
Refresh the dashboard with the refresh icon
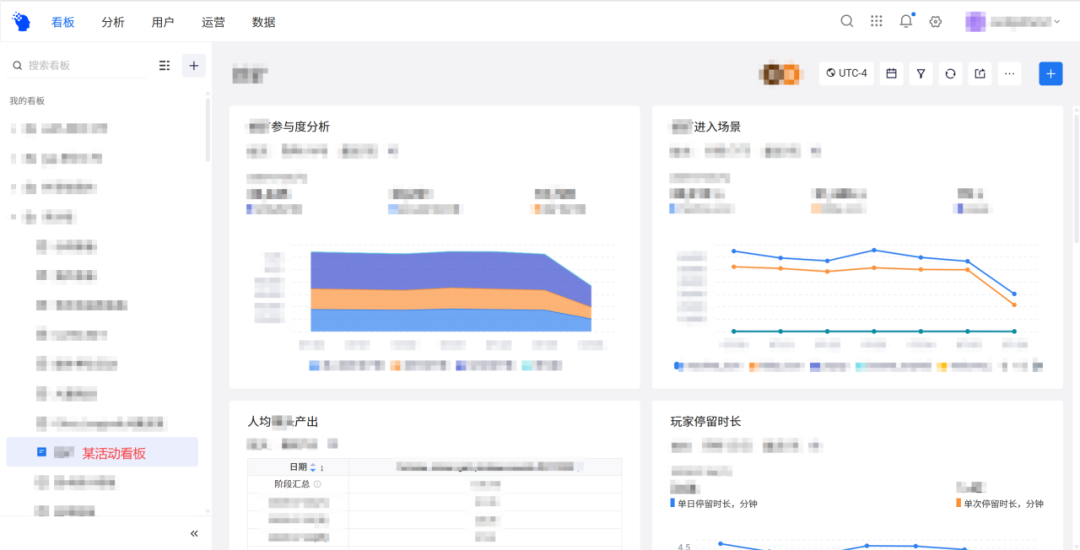click(x=951, y=74)
